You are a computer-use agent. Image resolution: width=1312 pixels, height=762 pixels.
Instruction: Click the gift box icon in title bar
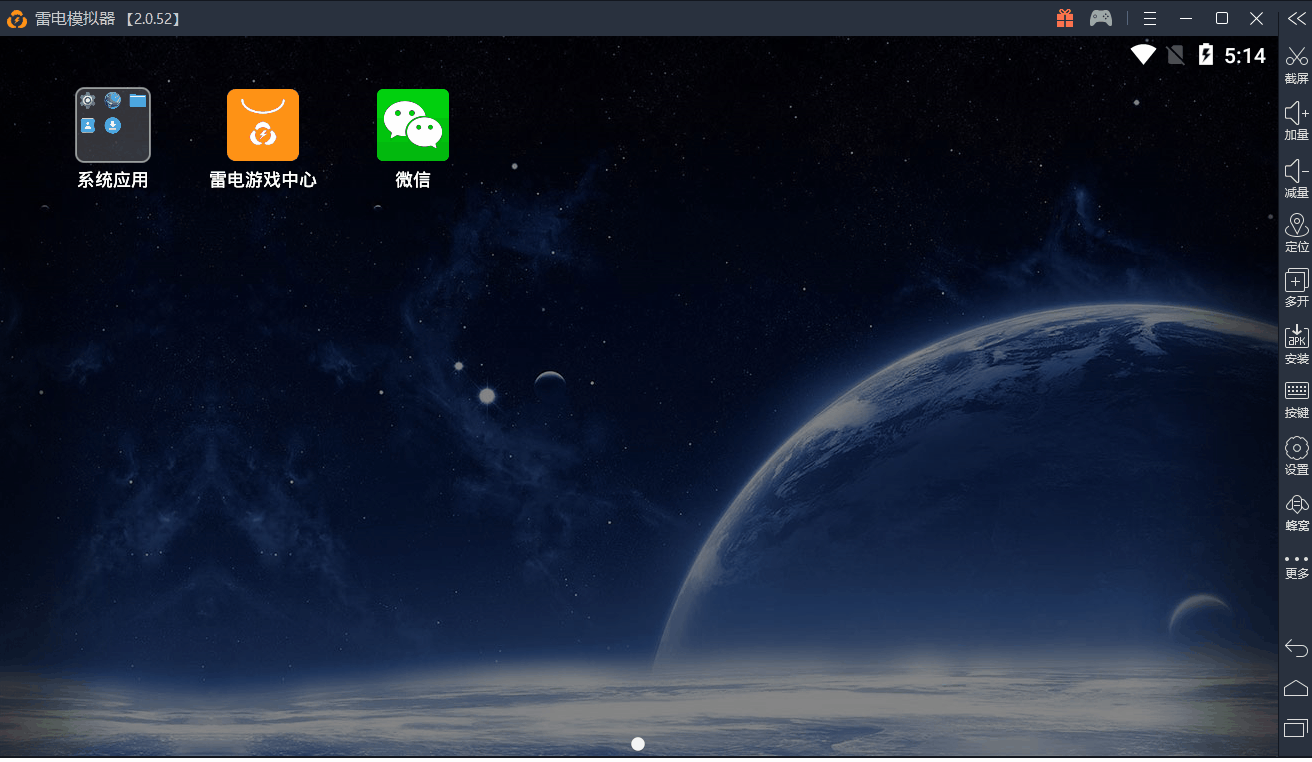tap(1065, 18)
